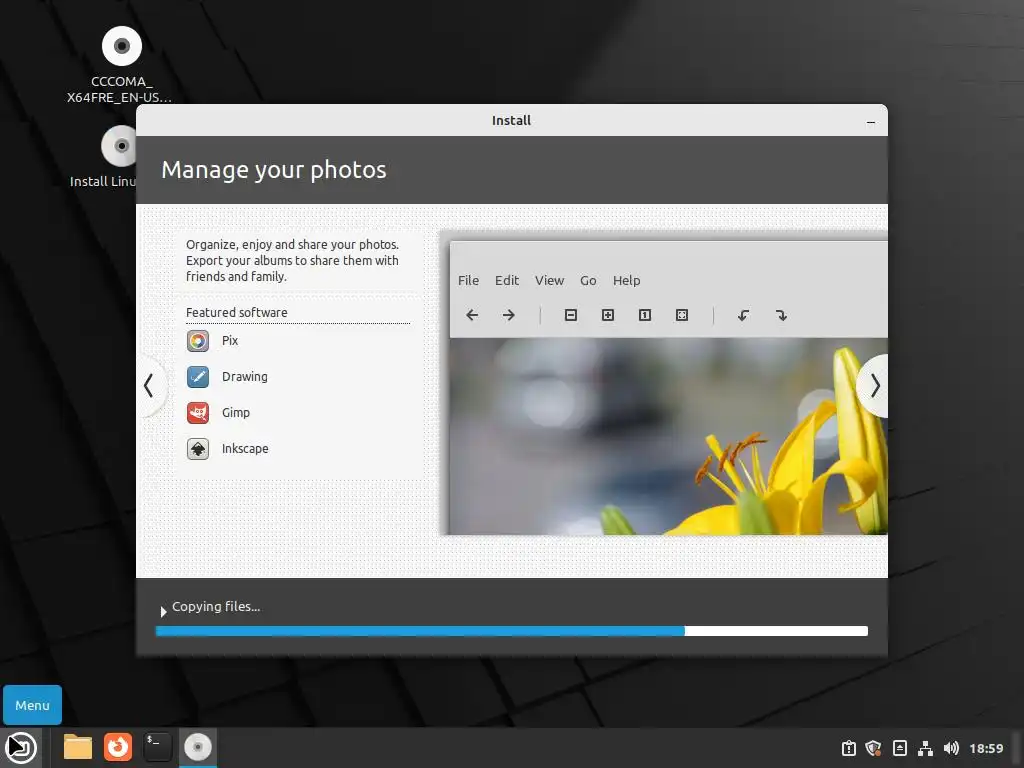Click the Gimp app icon
Viewport: 1024px width, 768px height.
pyautogui.click(x=198, y=413)
